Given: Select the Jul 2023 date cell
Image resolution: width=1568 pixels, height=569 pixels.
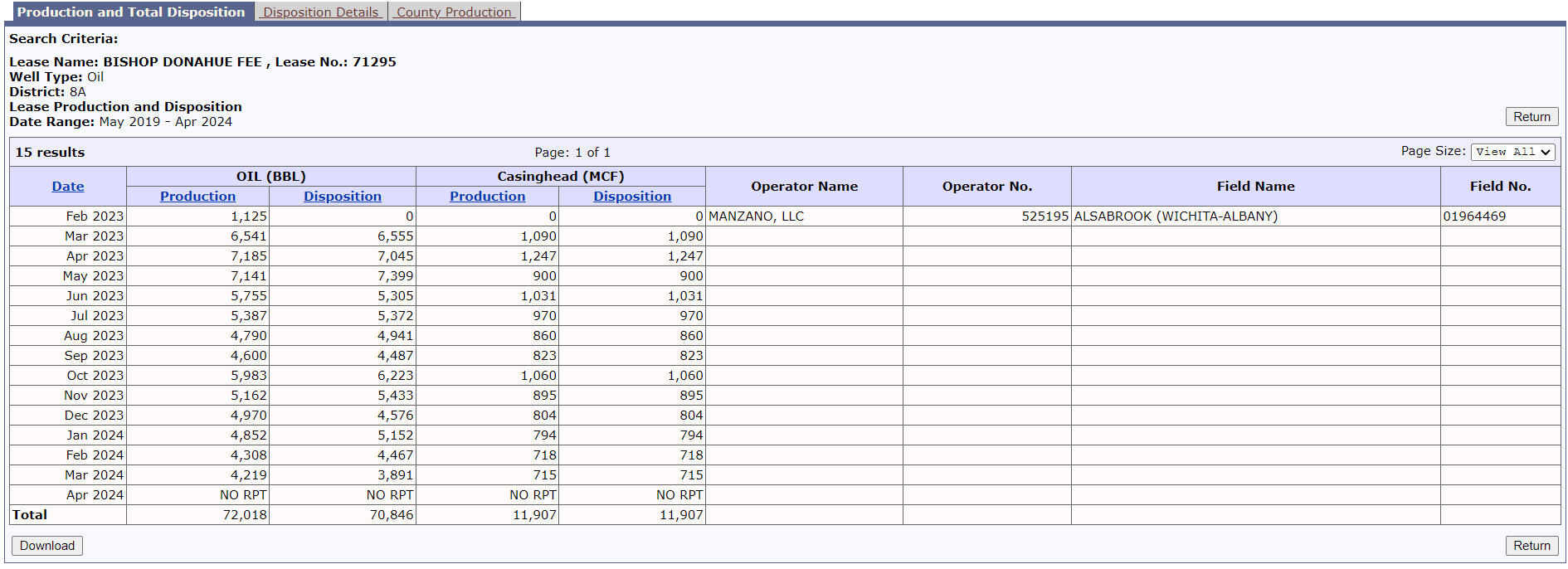Looking at the screenshot, I should (68, 316).
